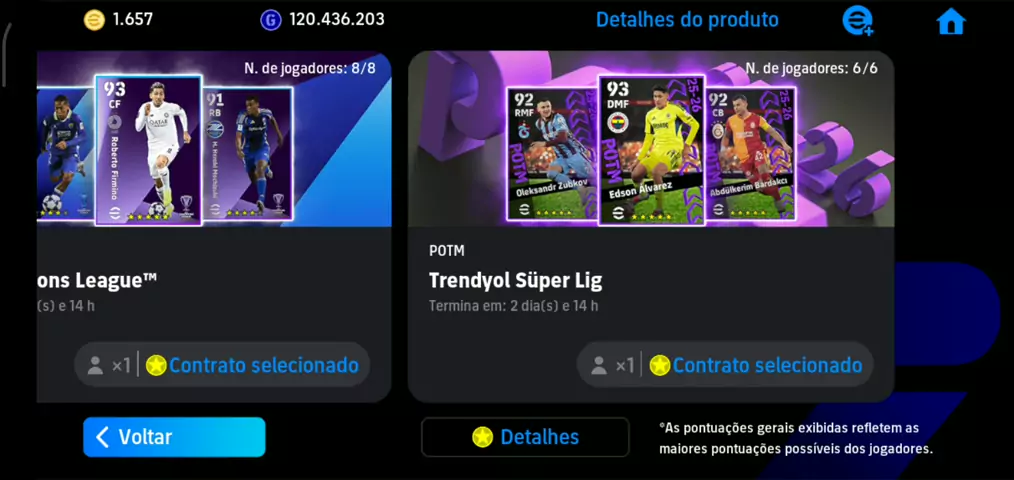
Task: Open the Abdülkerim Bardakcı player card
Action: pos(751,154)
